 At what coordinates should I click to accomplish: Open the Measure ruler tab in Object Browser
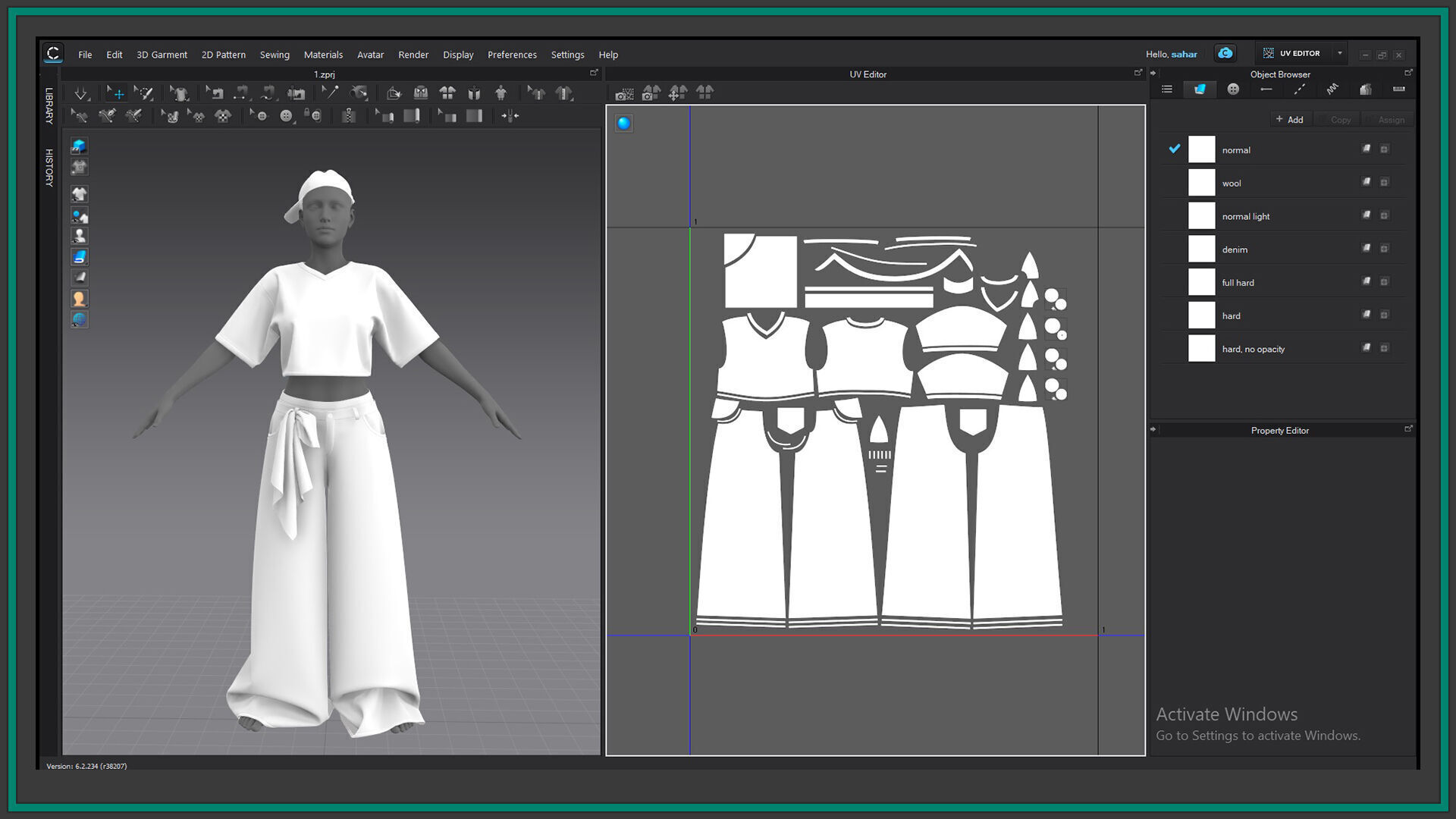click(1398, 89)
